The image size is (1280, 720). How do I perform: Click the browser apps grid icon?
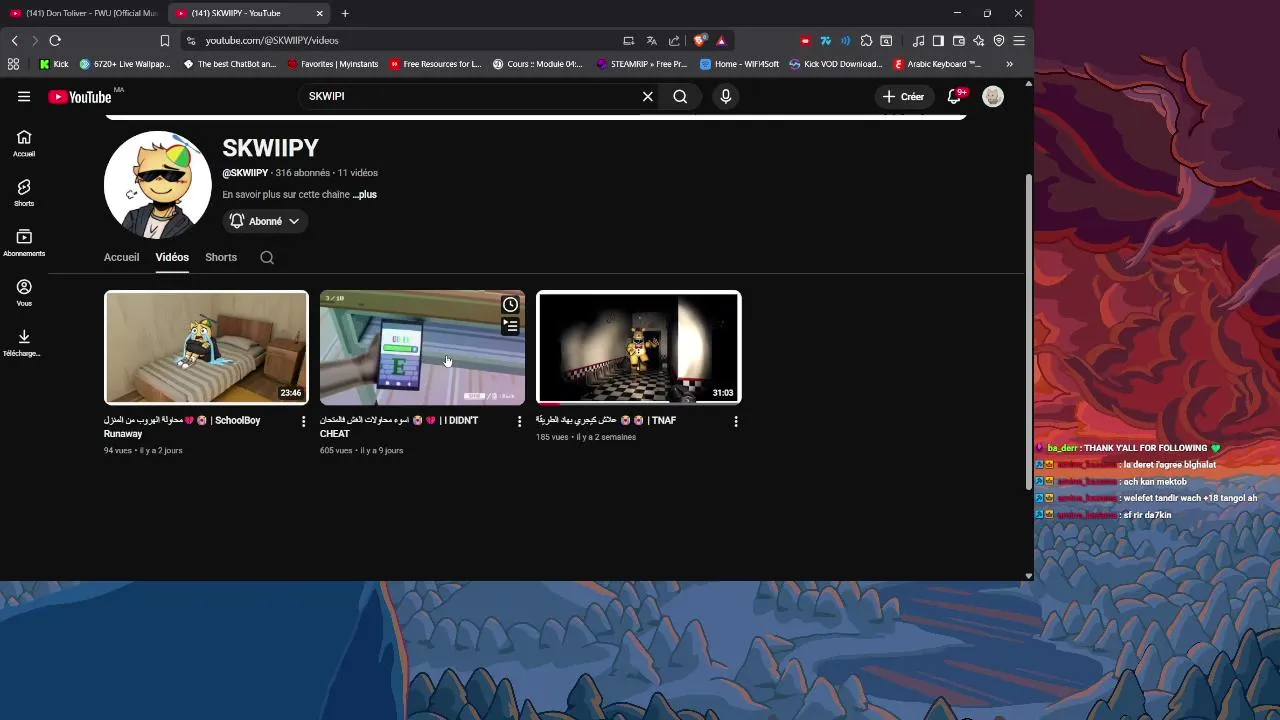[13, 64]
